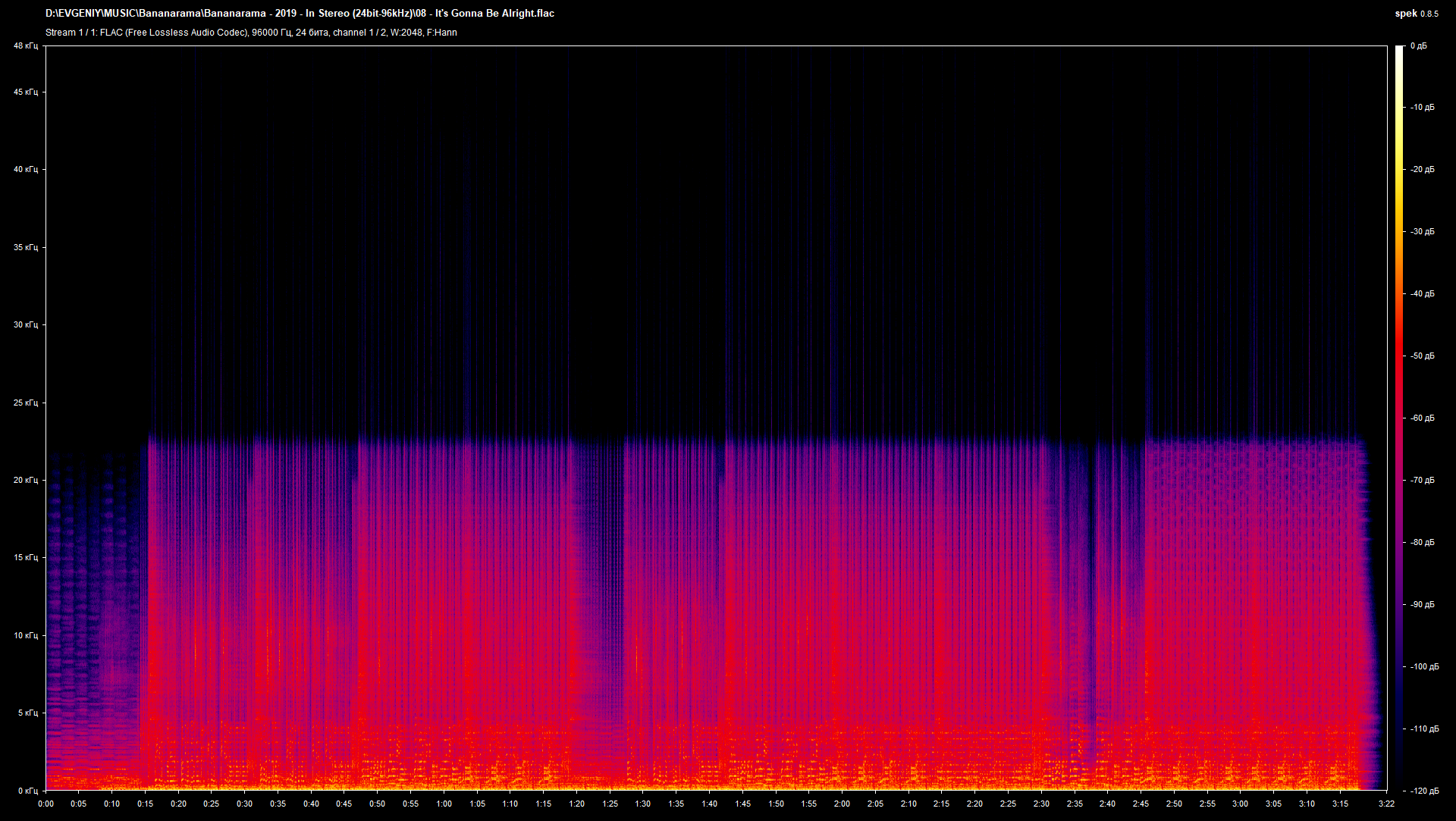Screen dimensions: 1456x821
Task: Click the F:Hann window function label
Action: [x=443, y=33]
